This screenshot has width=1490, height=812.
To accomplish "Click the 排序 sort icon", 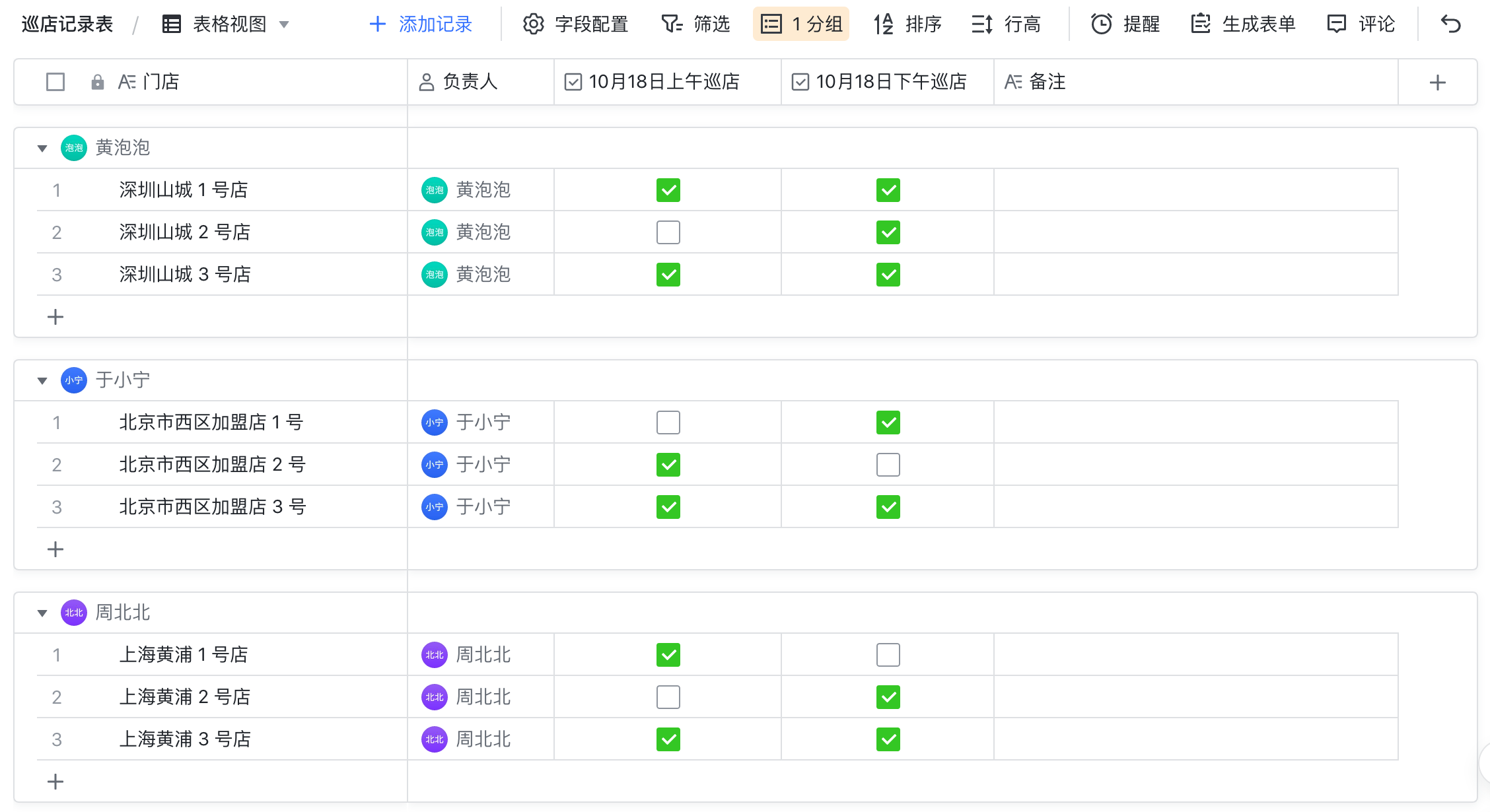I will (x=883, y=24).
